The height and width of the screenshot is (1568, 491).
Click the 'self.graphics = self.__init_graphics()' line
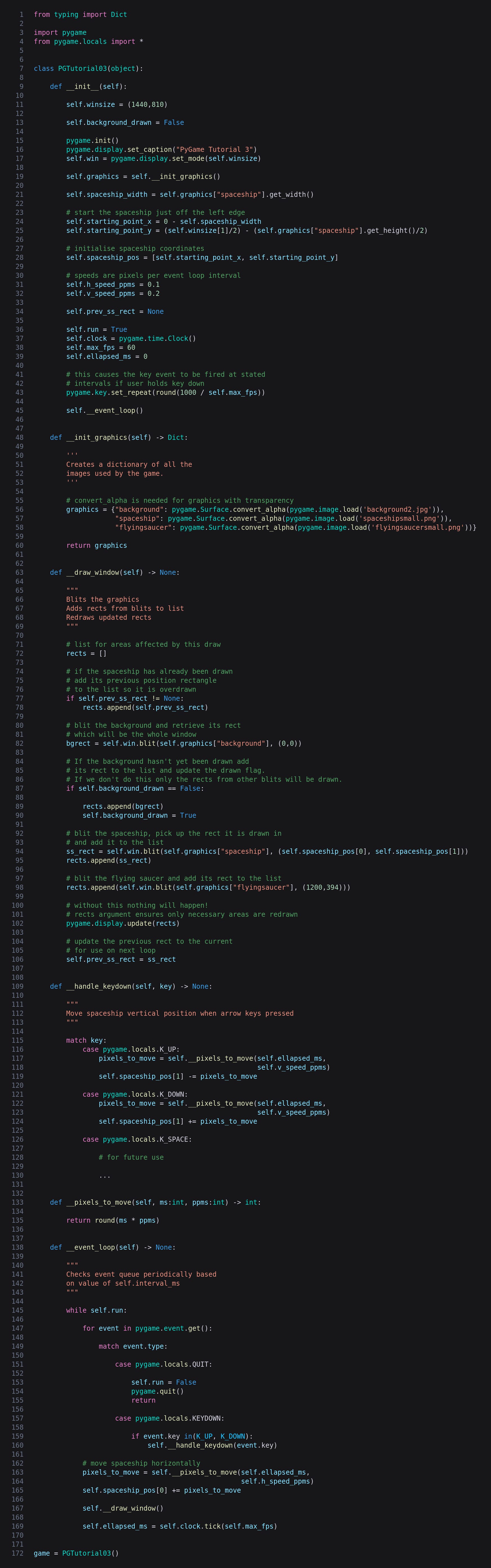pyautogui.click(x=144, y=177)
